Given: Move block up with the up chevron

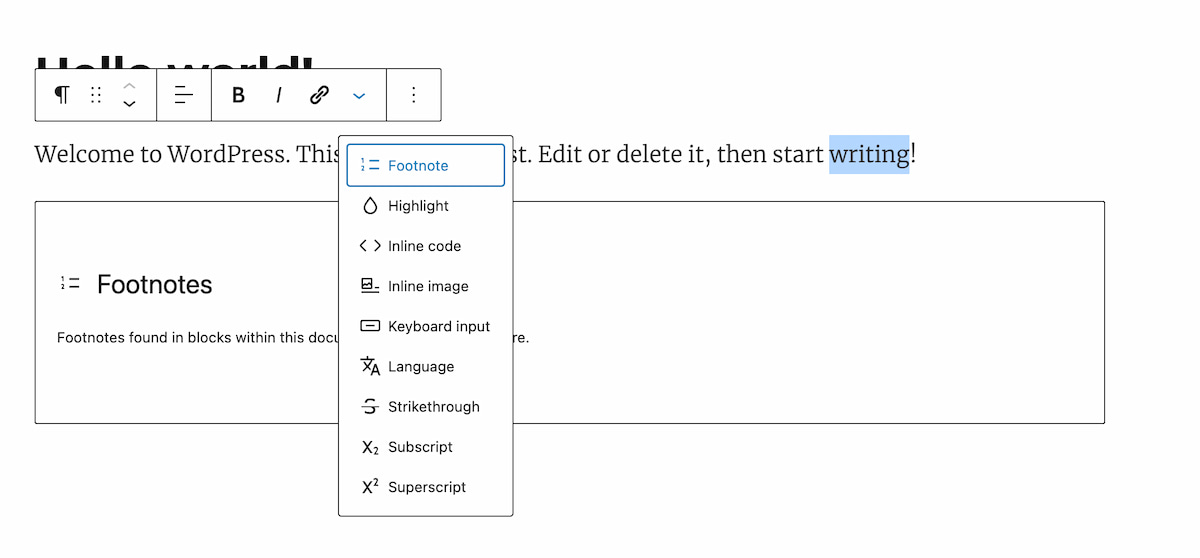Looking at the screenshot, I should (x=129, y=85).
